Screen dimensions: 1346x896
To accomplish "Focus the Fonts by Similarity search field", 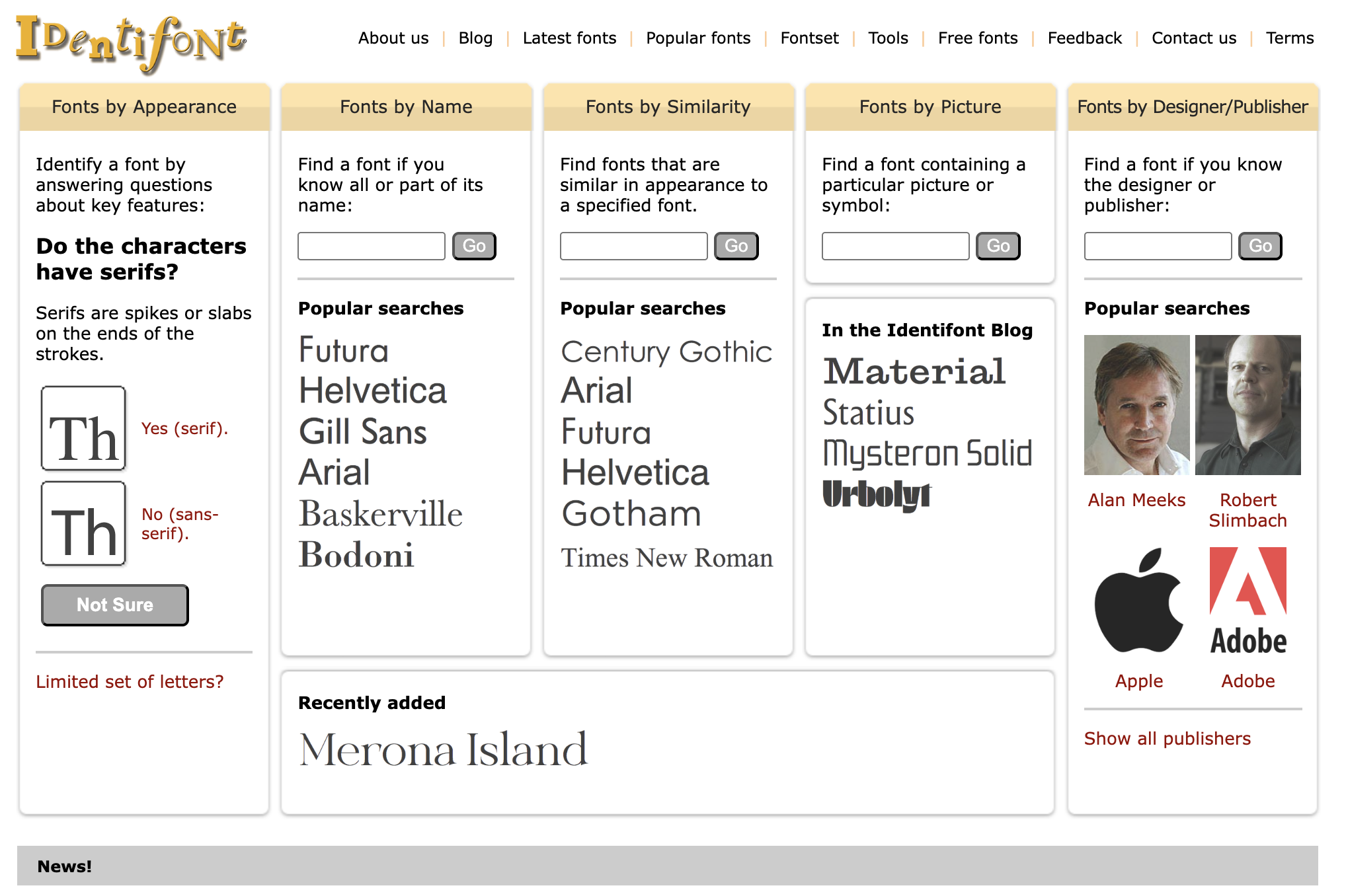I will (x=633, y=246).
